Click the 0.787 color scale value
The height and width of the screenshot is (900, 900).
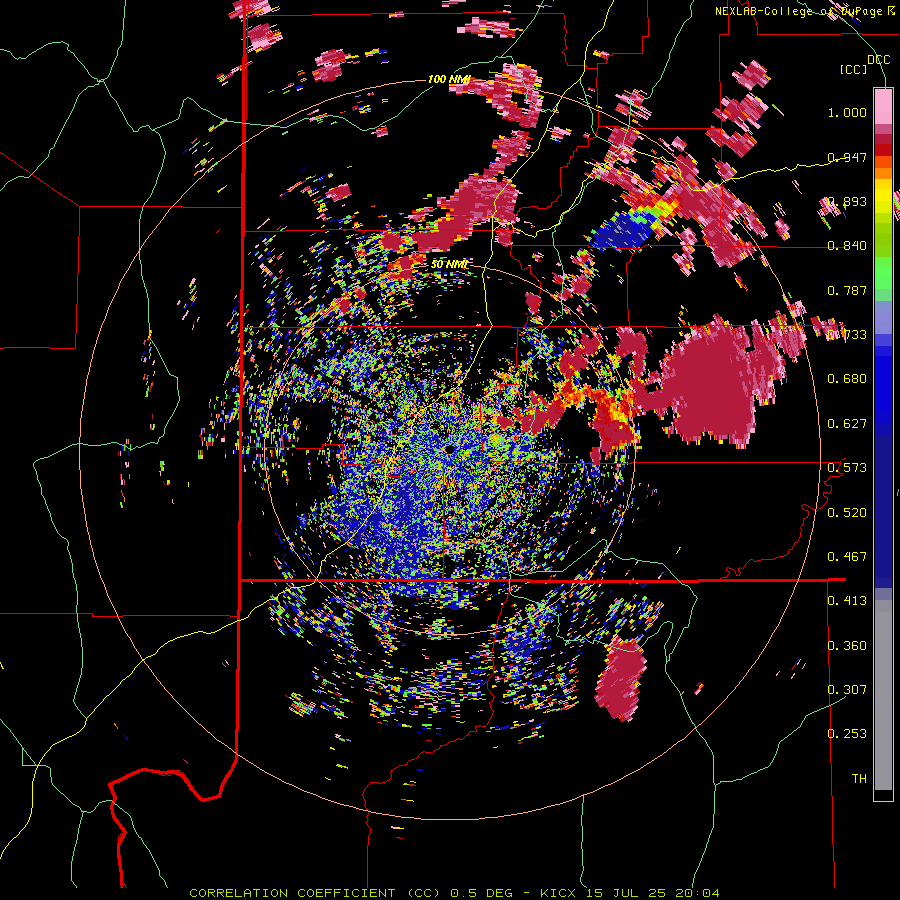847,290
